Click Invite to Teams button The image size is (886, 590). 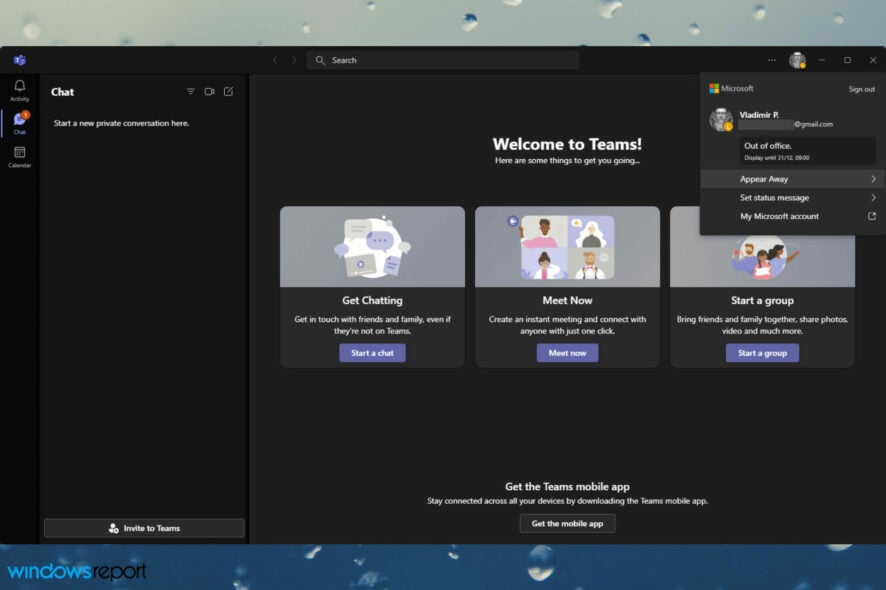point(144,528)
